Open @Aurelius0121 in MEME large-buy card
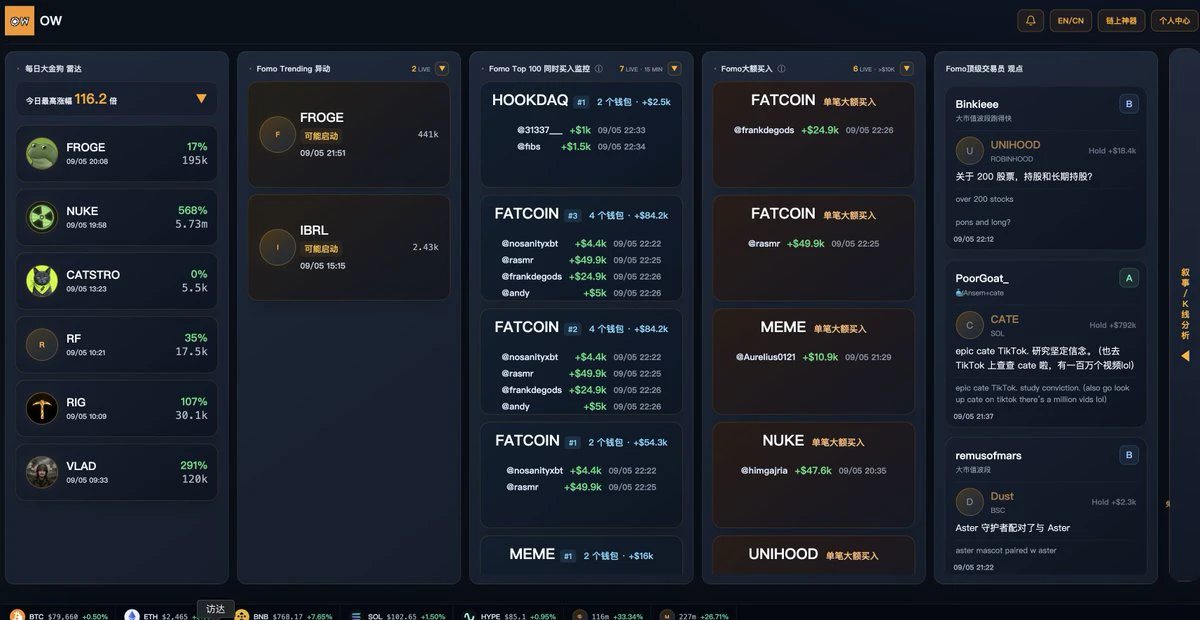The image size is (1200, 620). pos(766,357)
